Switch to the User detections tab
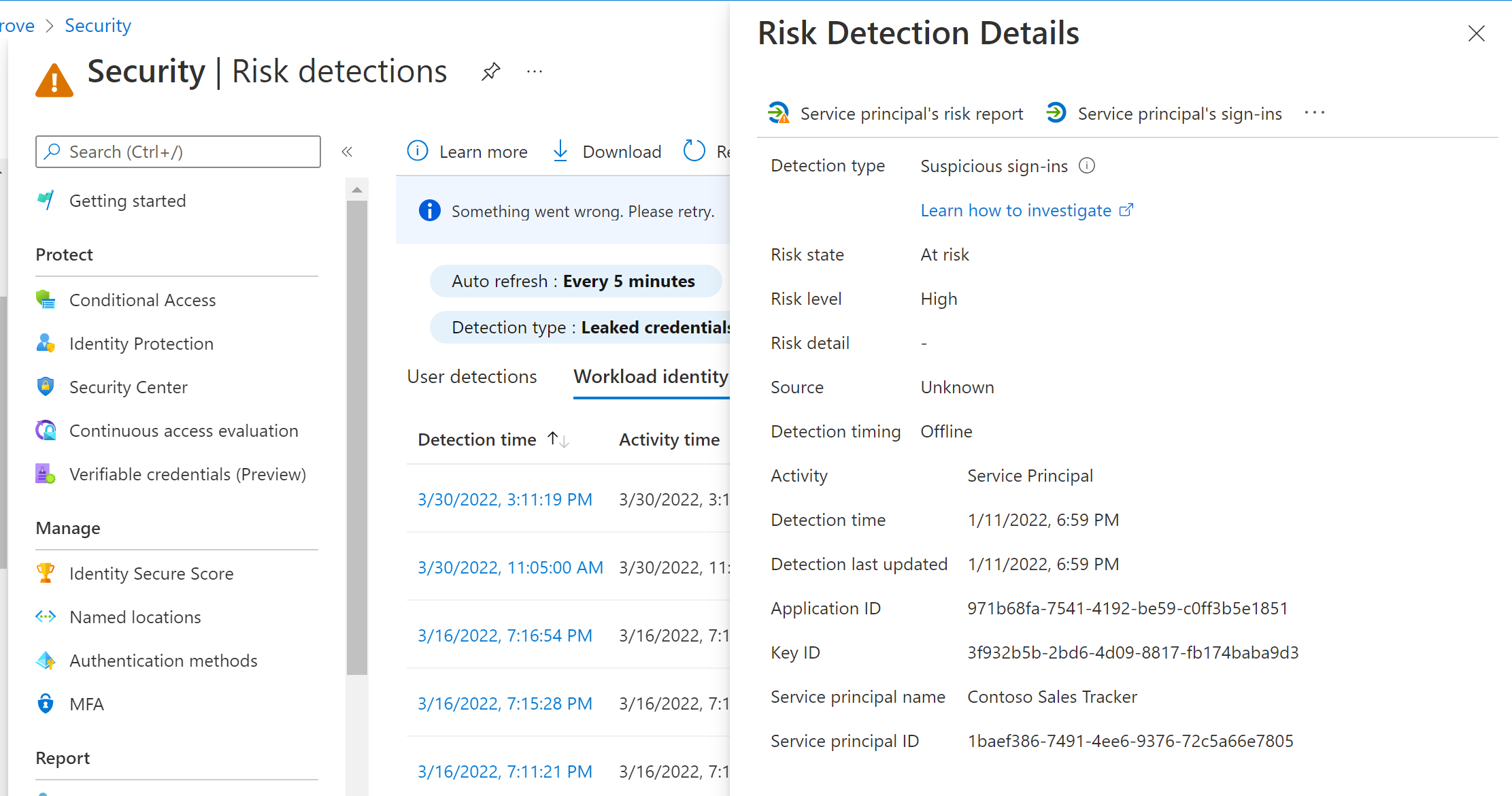The height and width of the screenshot is (796, 1512). point(470,377)
